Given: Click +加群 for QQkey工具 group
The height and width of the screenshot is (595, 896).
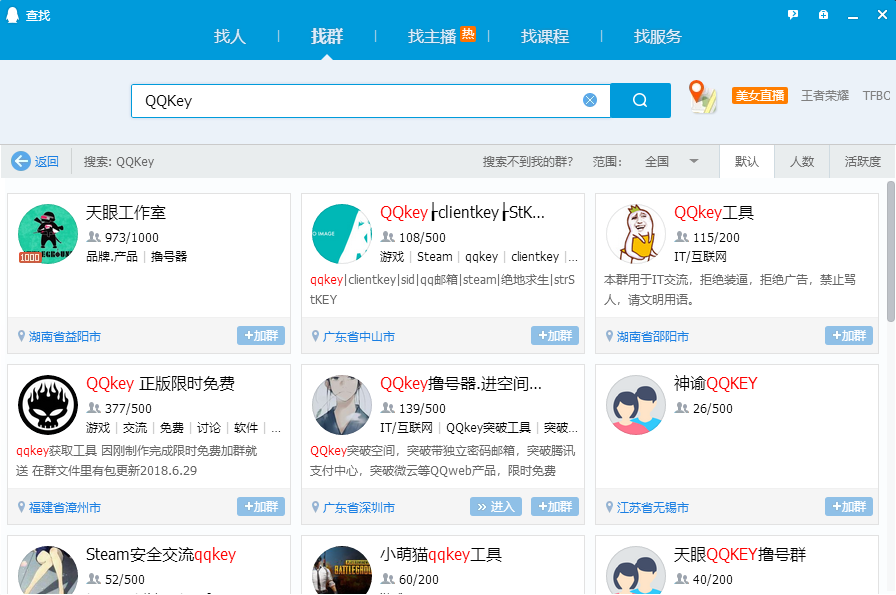Looking at the screenshot, I should [x=849, y=336].
